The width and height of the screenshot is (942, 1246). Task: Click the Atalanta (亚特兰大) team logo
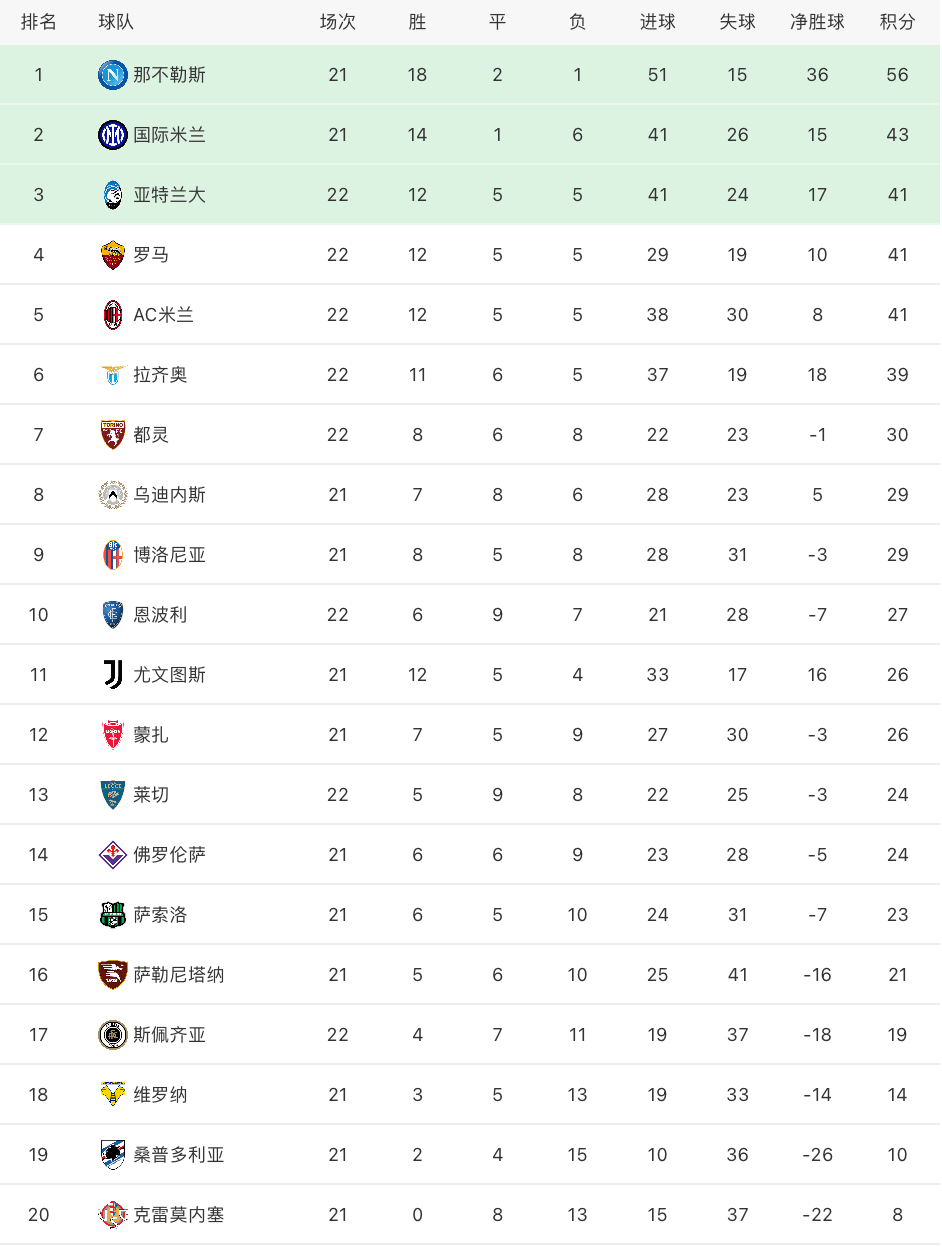click(113, 194)
